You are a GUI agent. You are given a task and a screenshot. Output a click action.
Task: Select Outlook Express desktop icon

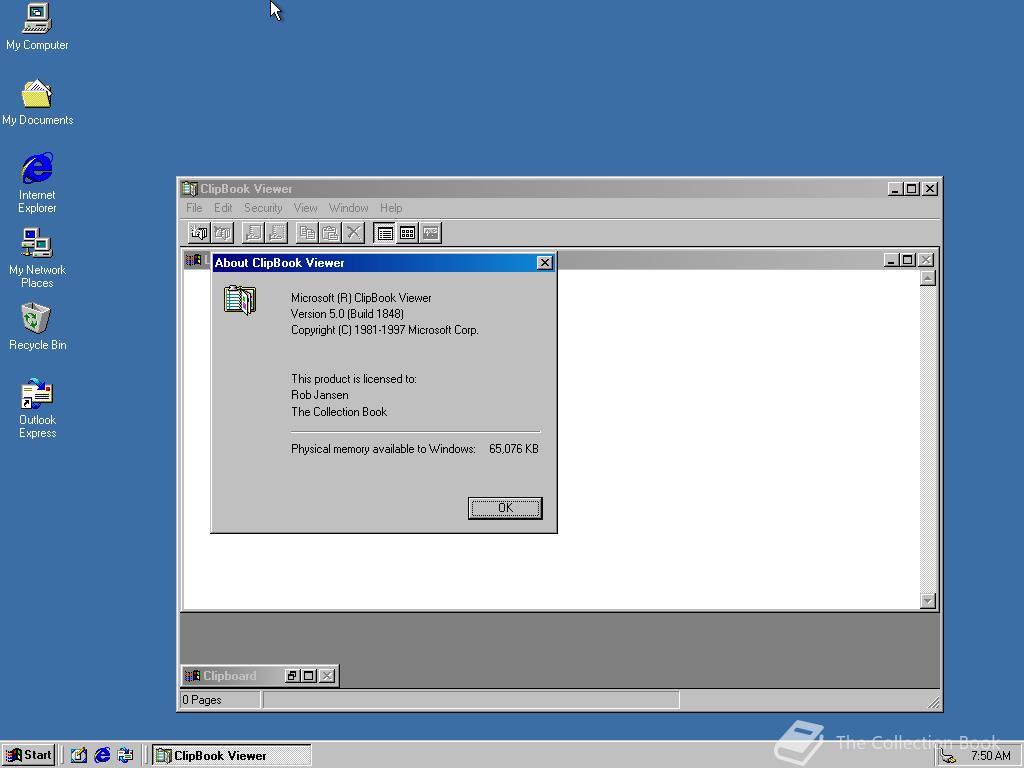(x=37, y=408)
